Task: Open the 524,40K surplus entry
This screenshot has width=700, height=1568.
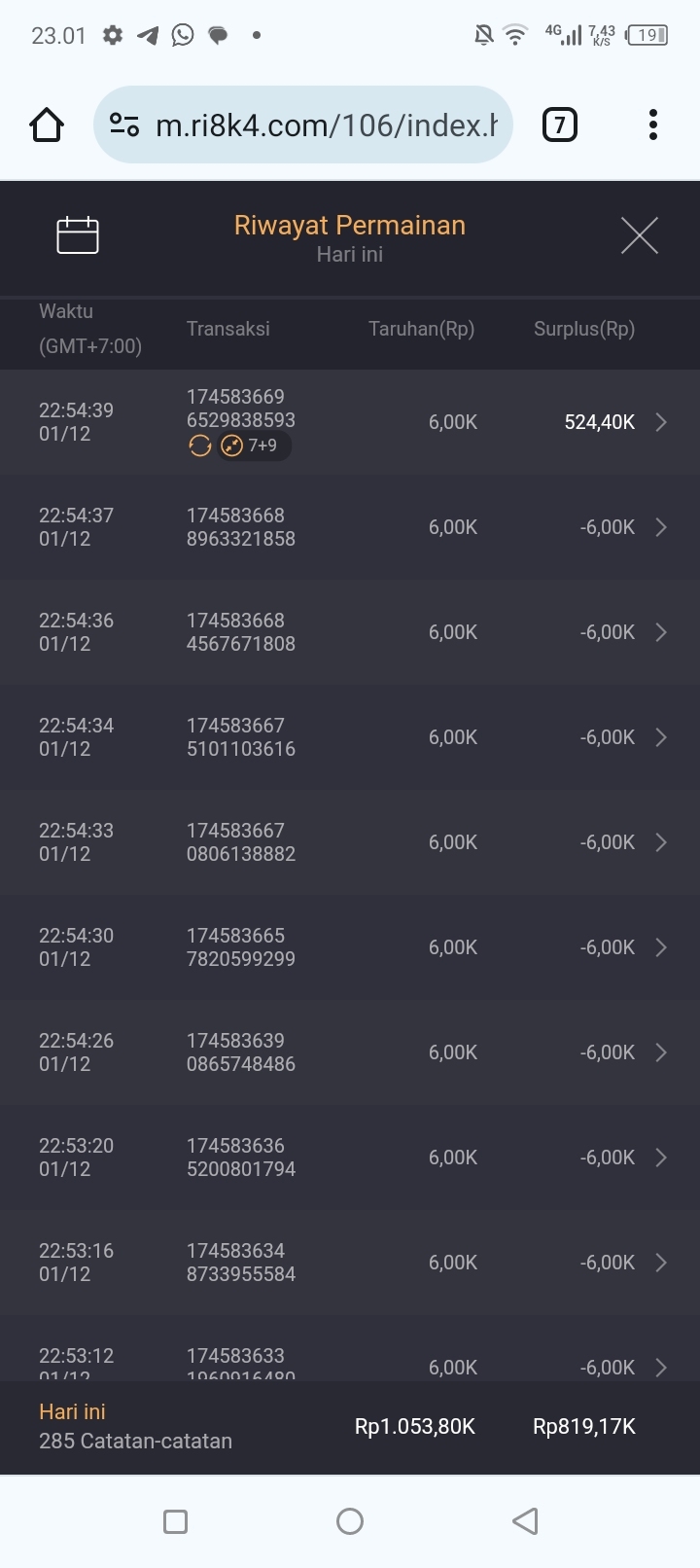Action: click(599, 422)
